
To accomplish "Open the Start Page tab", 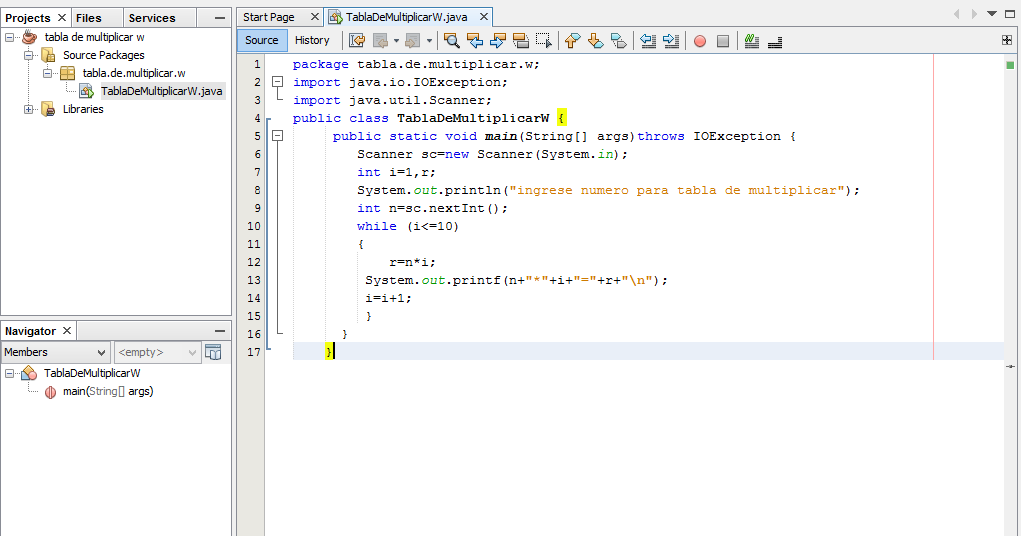I will [269, 17].
